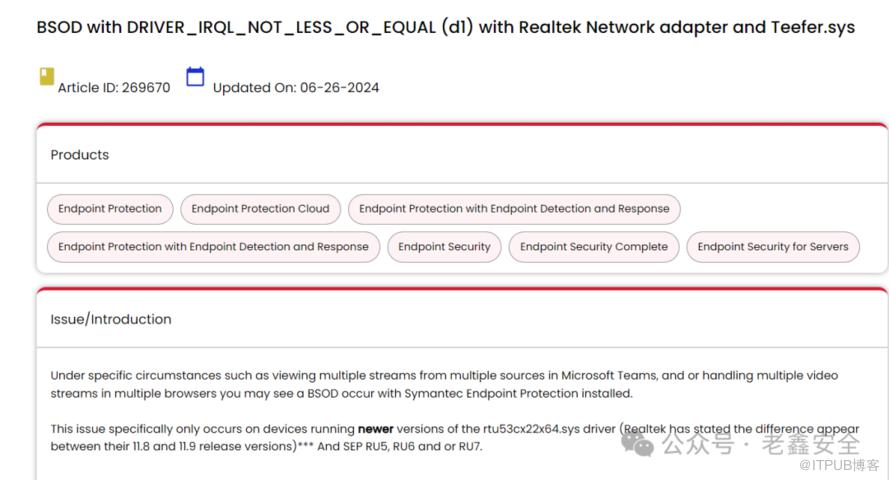Select the Endpoint Protection Cloud tag
Image resolution: width=889 pixels, height=480 pixels.
pos(260,209)
